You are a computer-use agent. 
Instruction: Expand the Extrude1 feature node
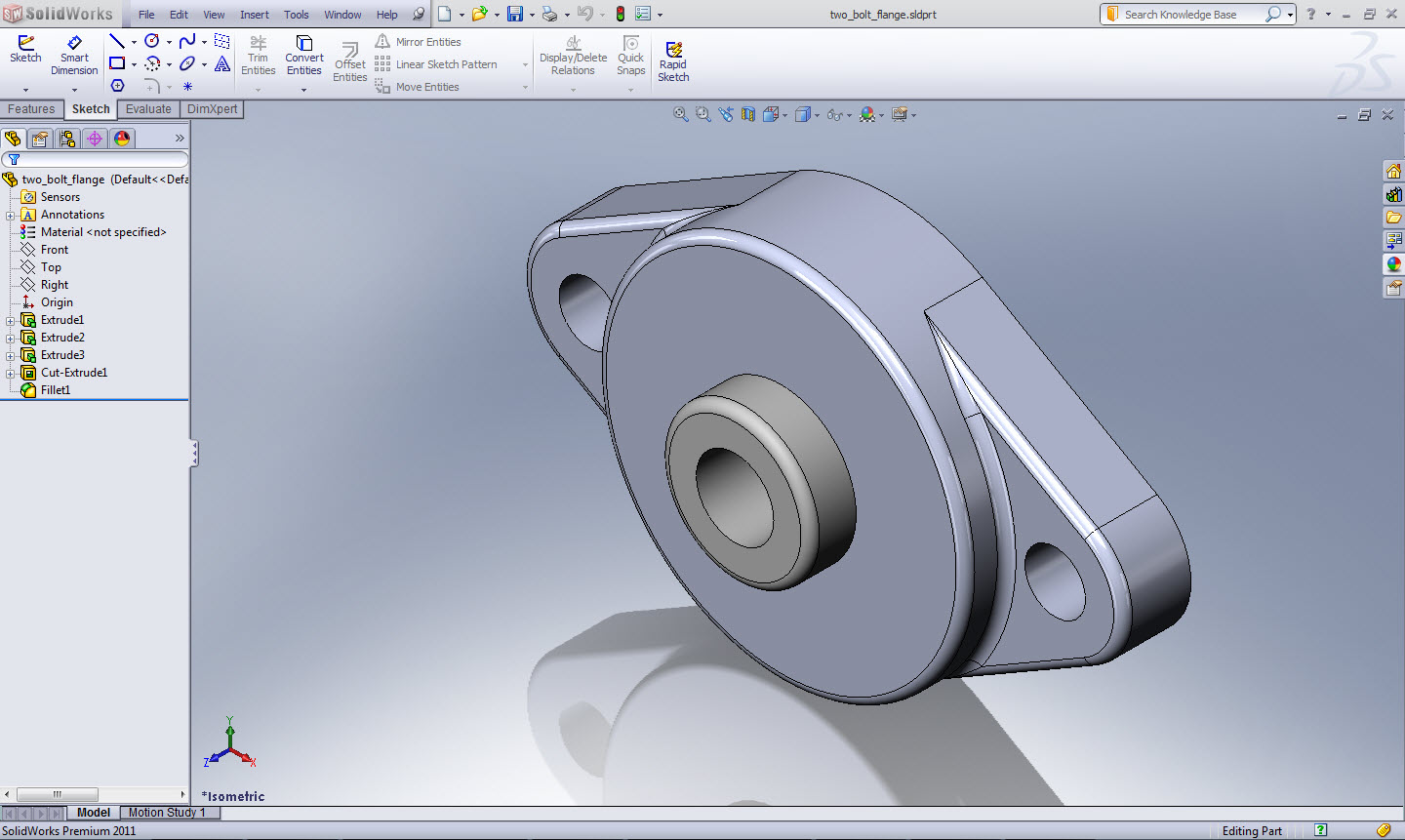pos(11,321)
